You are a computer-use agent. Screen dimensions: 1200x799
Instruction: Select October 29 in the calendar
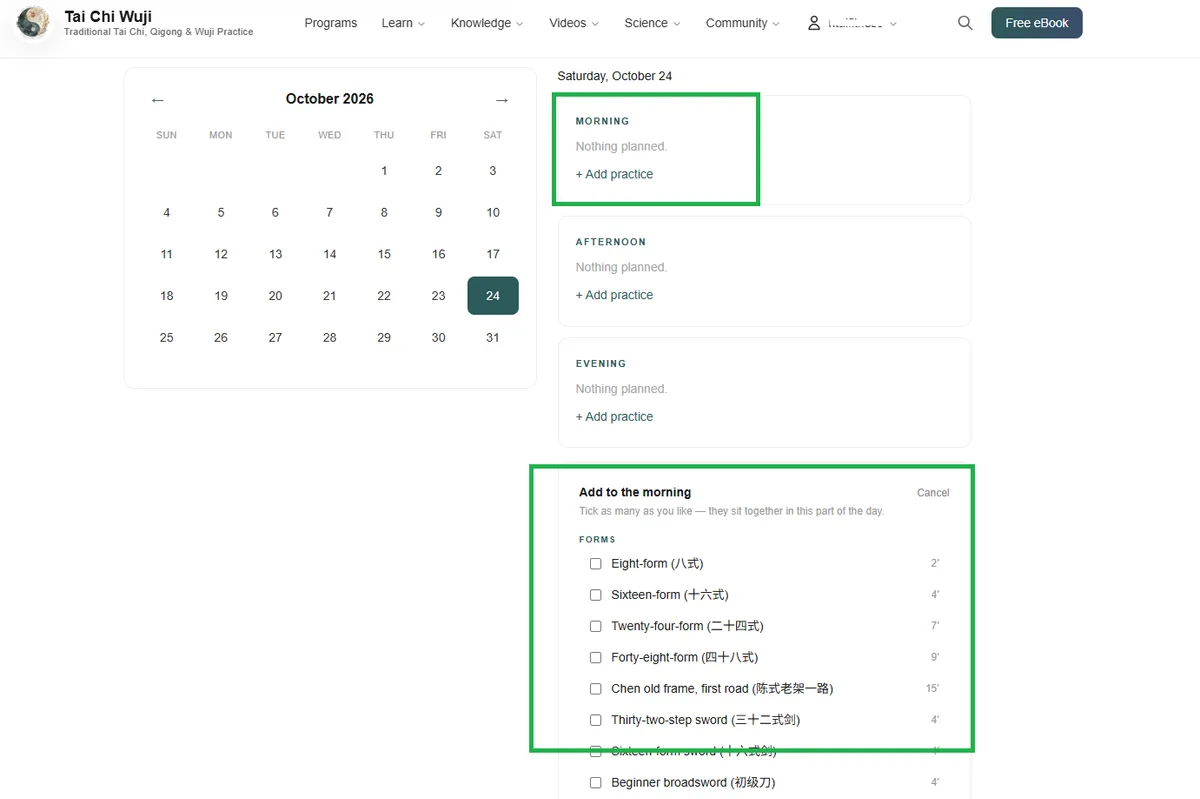[x=384, y=338]
